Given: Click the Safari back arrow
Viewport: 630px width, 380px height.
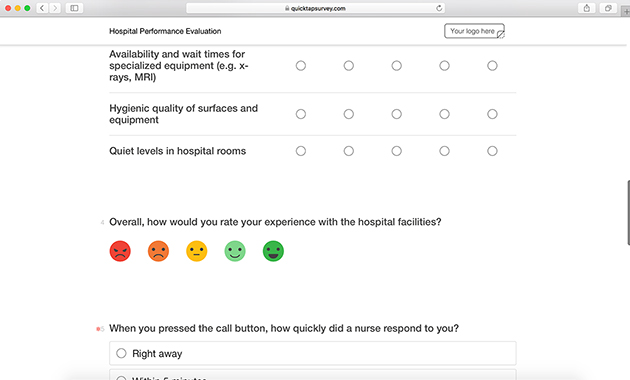Looking at the screenshot, I should coord(42,8).
